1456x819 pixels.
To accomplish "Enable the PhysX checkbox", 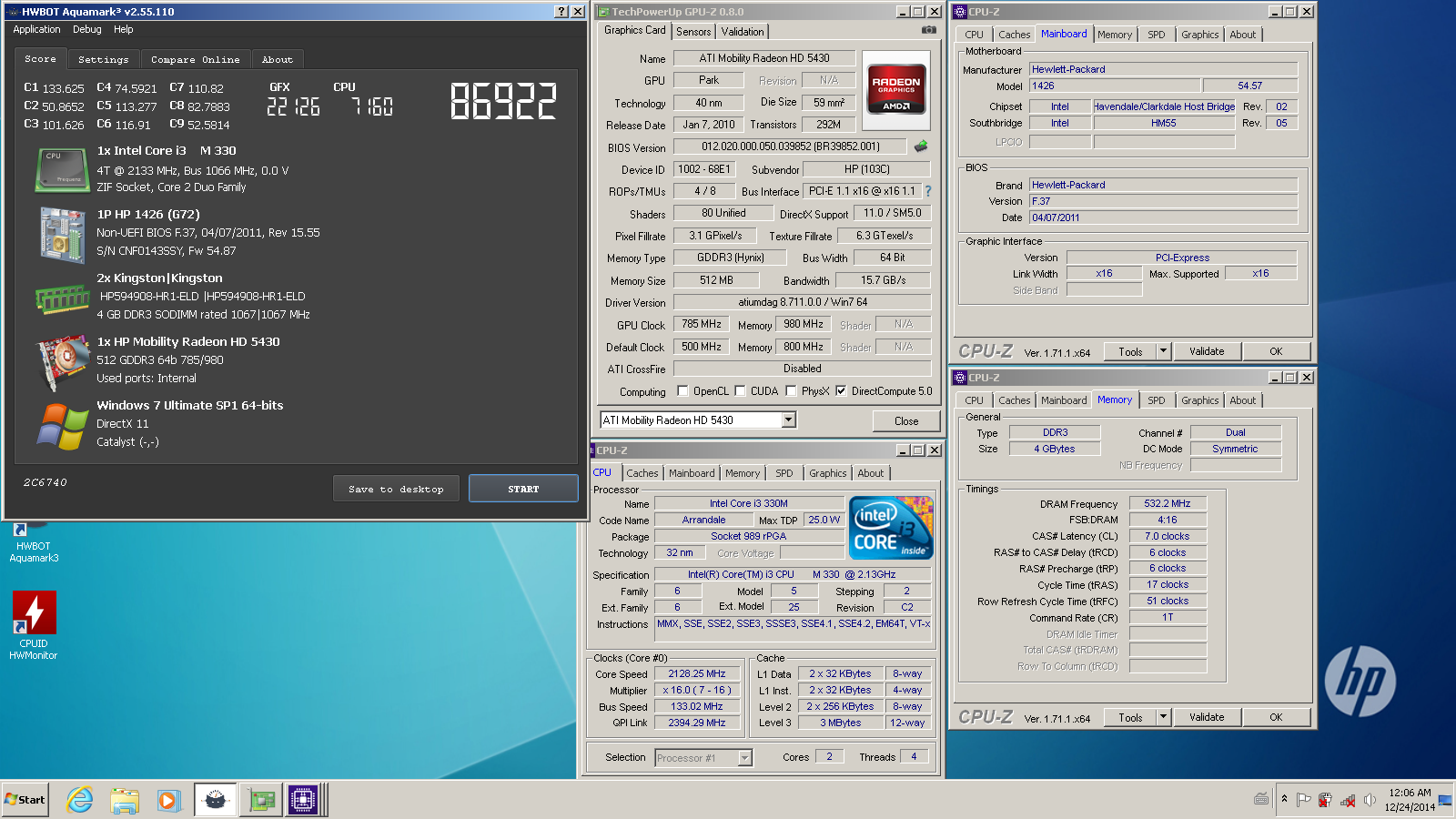I will [x=792, y=391].
